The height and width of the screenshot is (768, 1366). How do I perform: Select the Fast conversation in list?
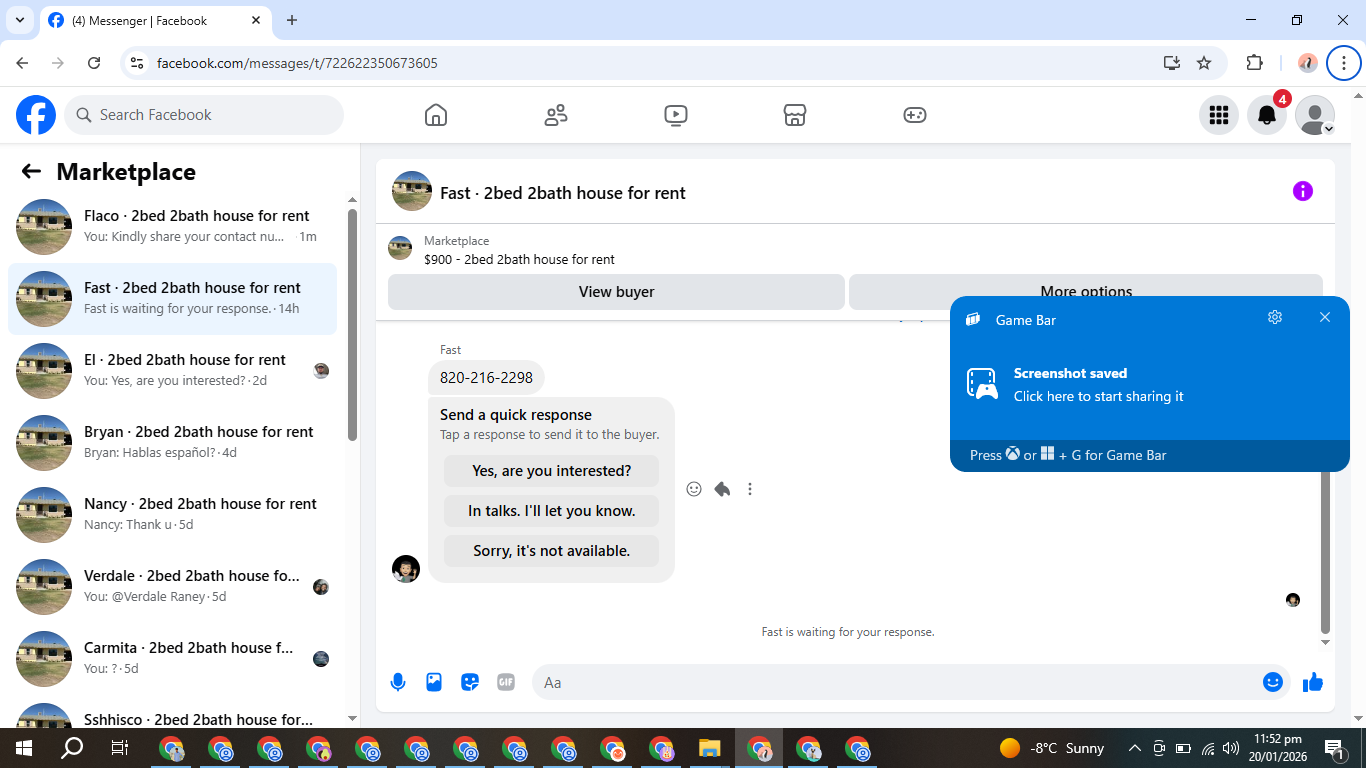pyautogui.click(x=172, y=299)
